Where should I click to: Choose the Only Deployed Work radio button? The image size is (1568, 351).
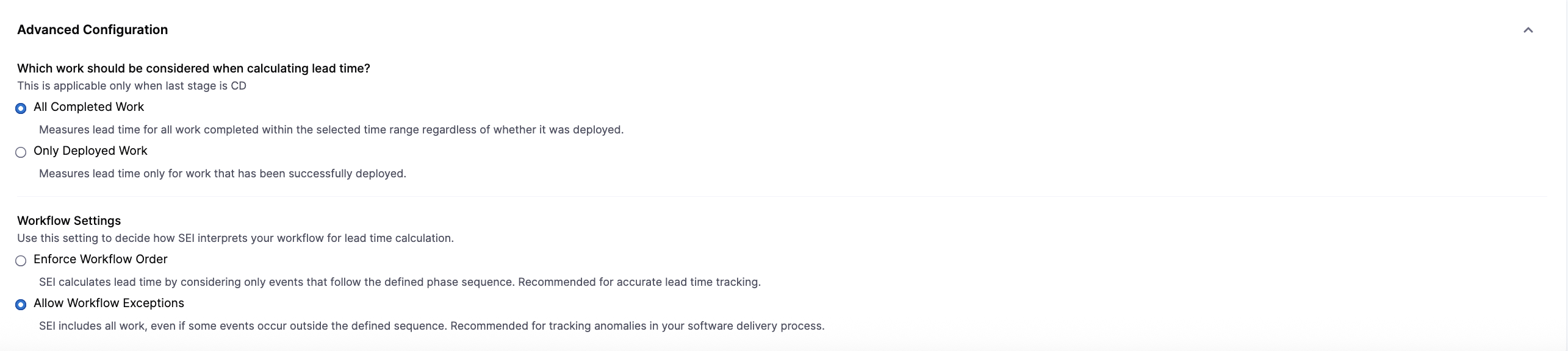pos(21,152)
